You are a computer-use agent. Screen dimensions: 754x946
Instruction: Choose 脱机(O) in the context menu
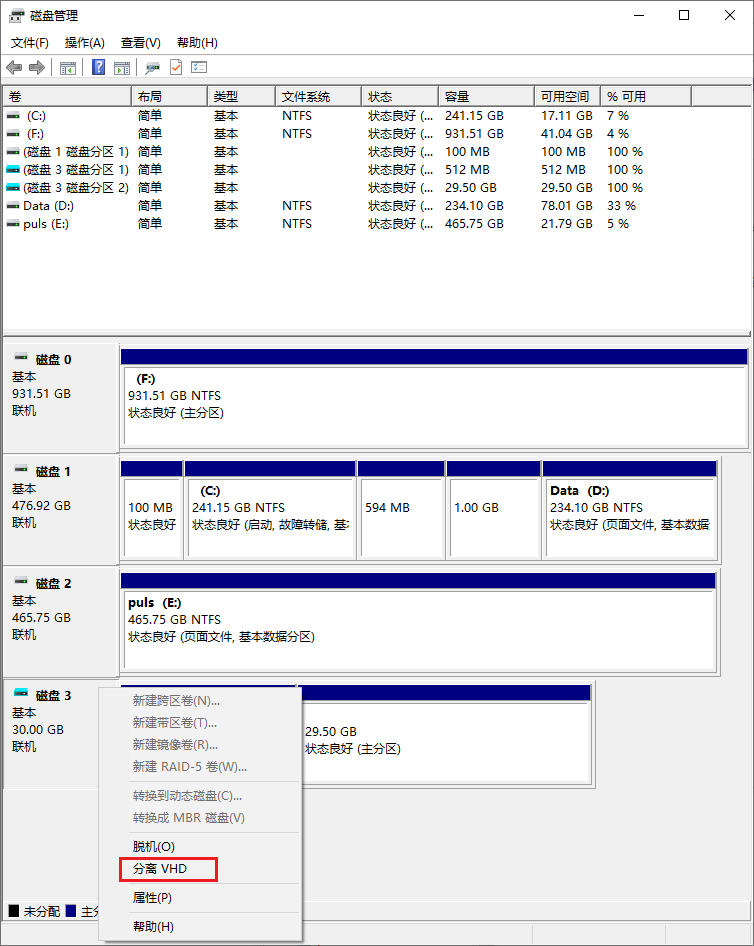pos(154,846)
